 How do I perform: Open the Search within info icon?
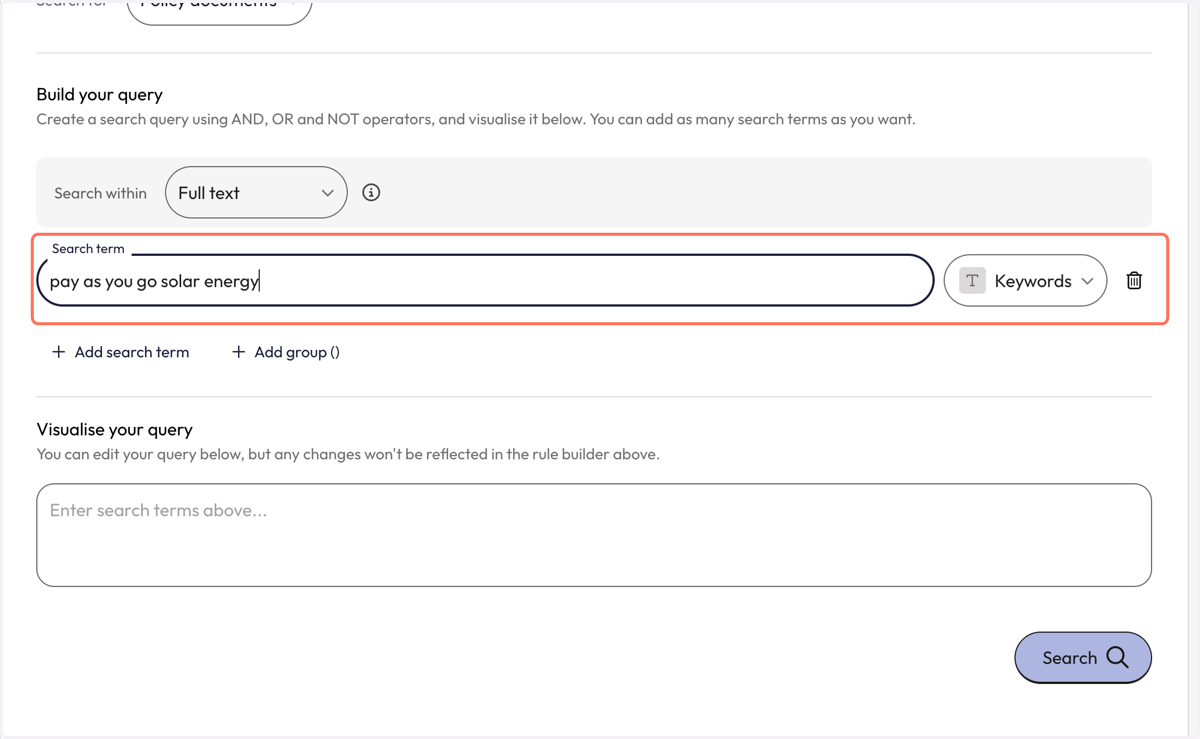371,193
